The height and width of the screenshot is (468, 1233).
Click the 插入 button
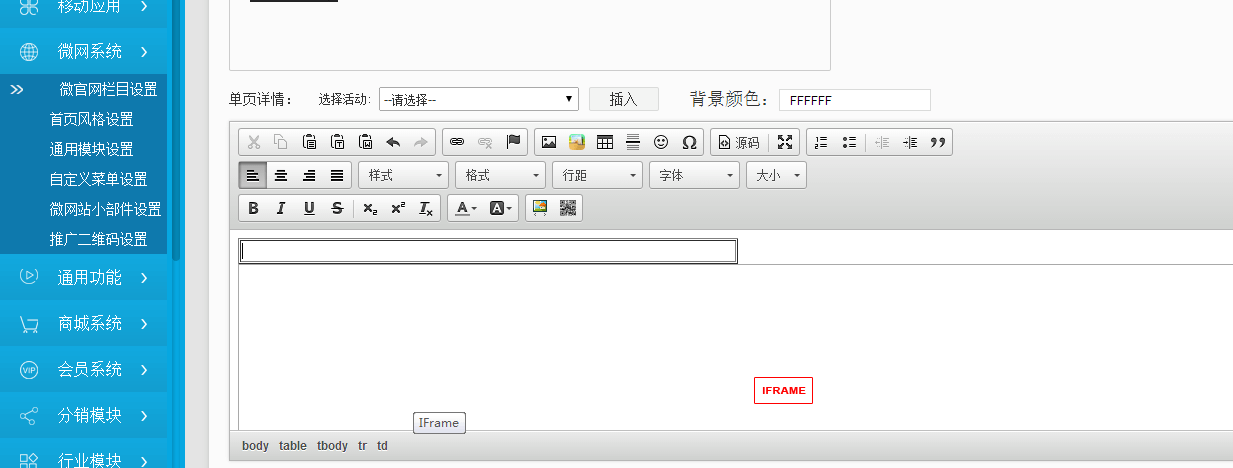[623, 99]
